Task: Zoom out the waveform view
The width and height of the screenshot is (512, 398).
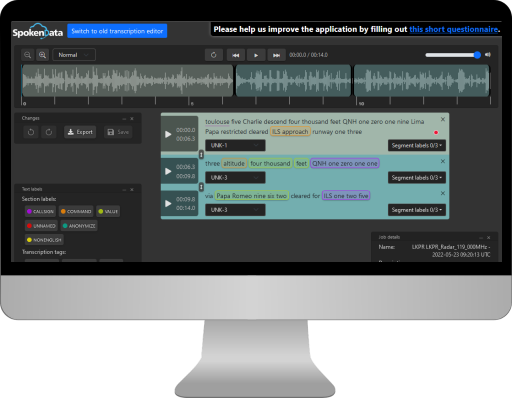Action: click(x=28, y=55)
